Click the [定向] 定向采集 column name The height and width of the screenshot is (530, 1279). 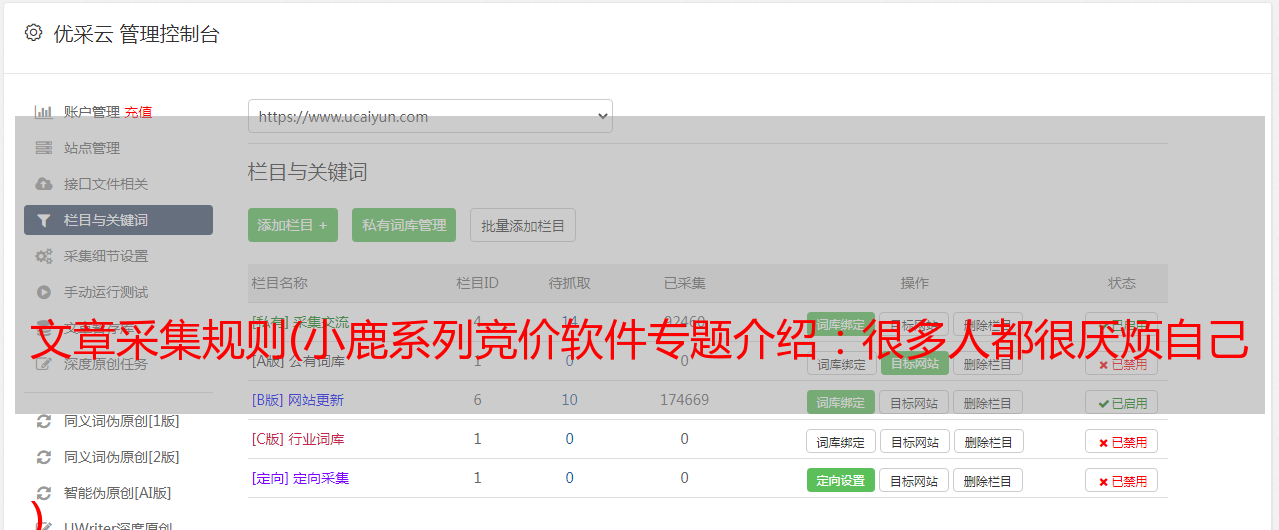(x=301, y=478)
